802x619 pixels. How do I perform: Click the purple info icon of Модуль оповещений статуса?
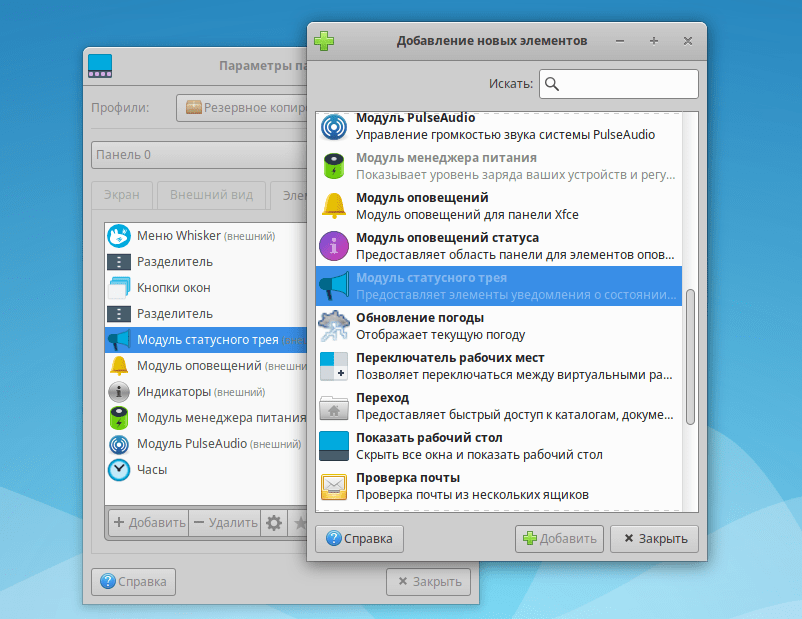333,246
